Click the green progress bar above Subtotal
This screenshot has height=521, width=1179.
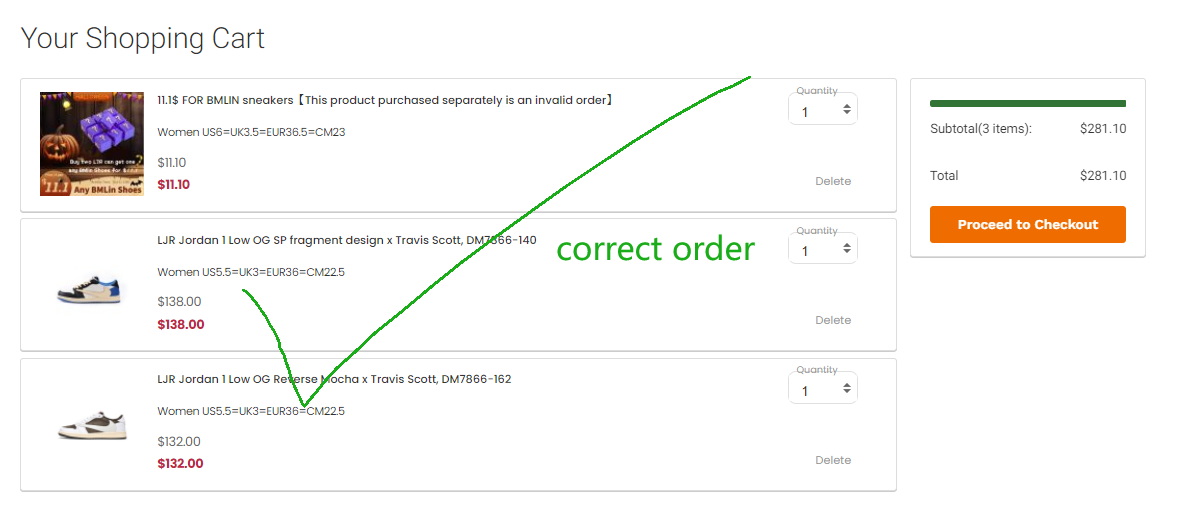[1027, 103]
